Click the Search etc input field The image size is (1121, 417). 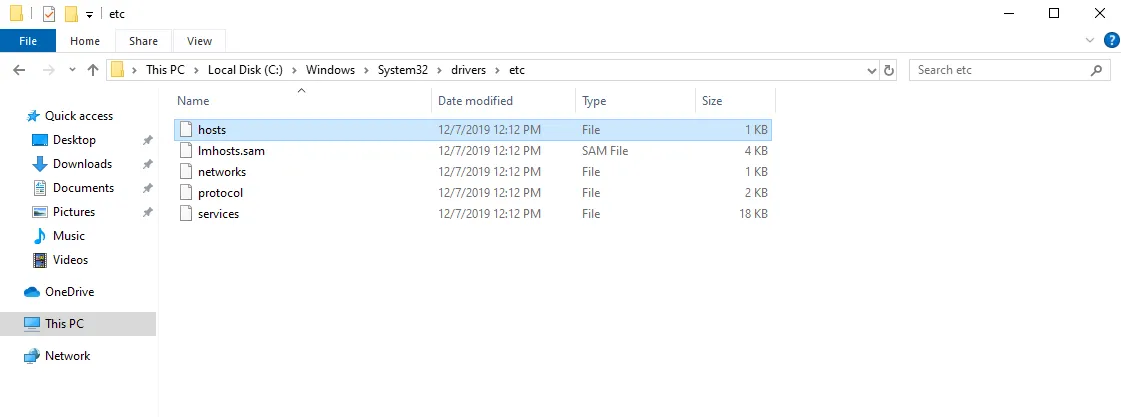1009,70
